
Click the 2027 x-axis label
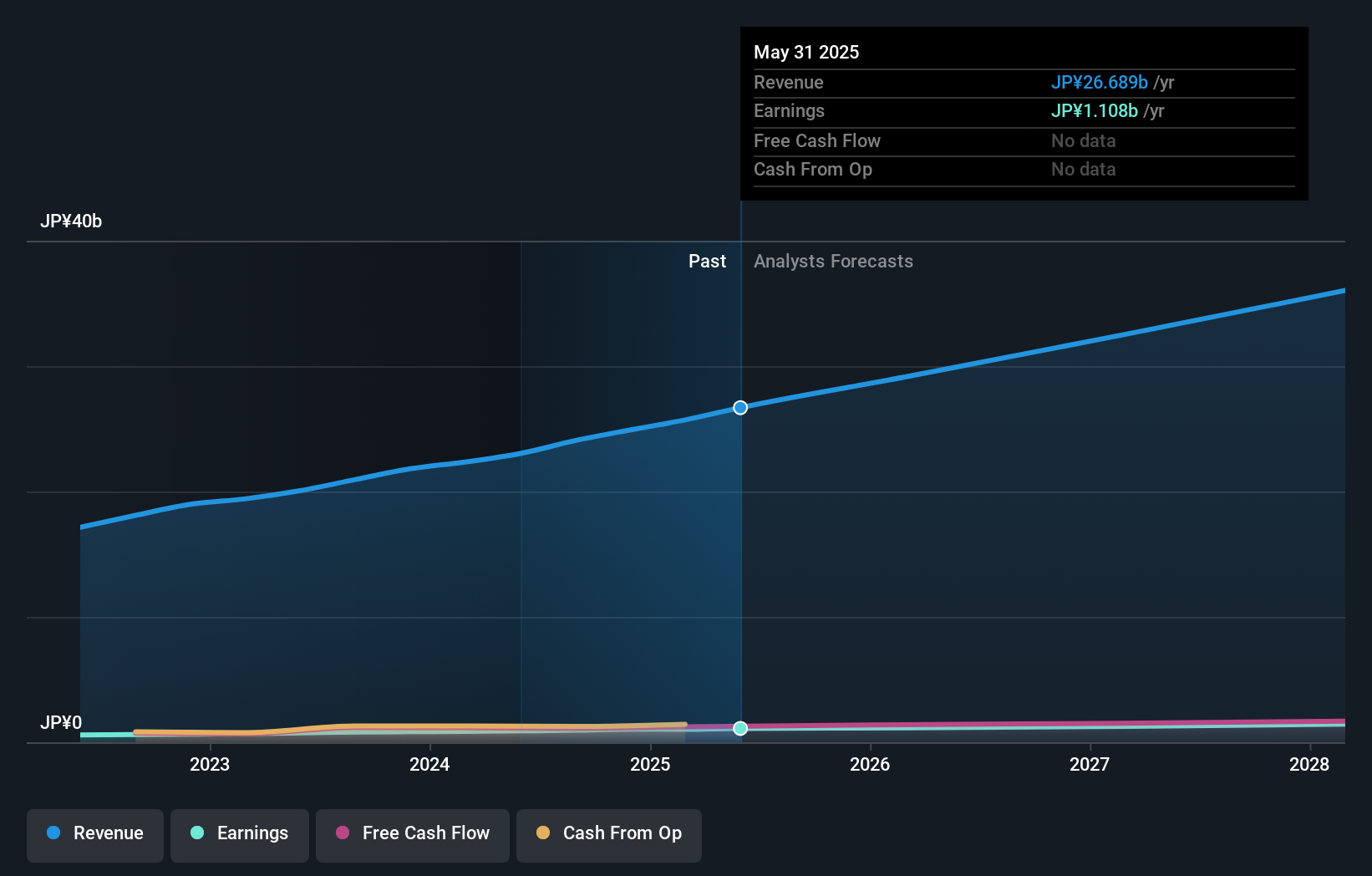tap(1090, 764)
